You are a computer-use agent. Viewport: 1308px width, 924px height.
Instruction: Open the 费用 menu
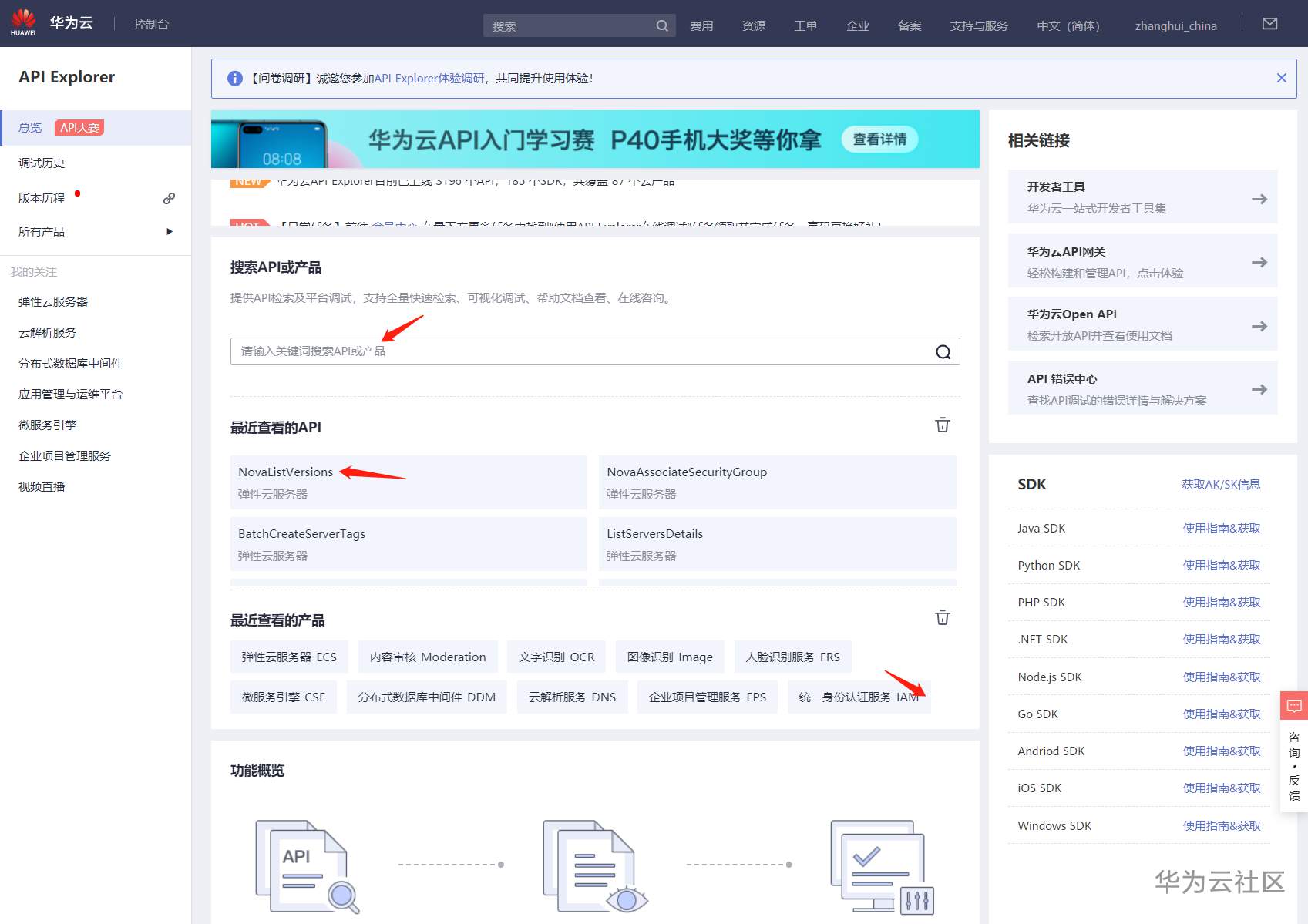click(701, 25)
